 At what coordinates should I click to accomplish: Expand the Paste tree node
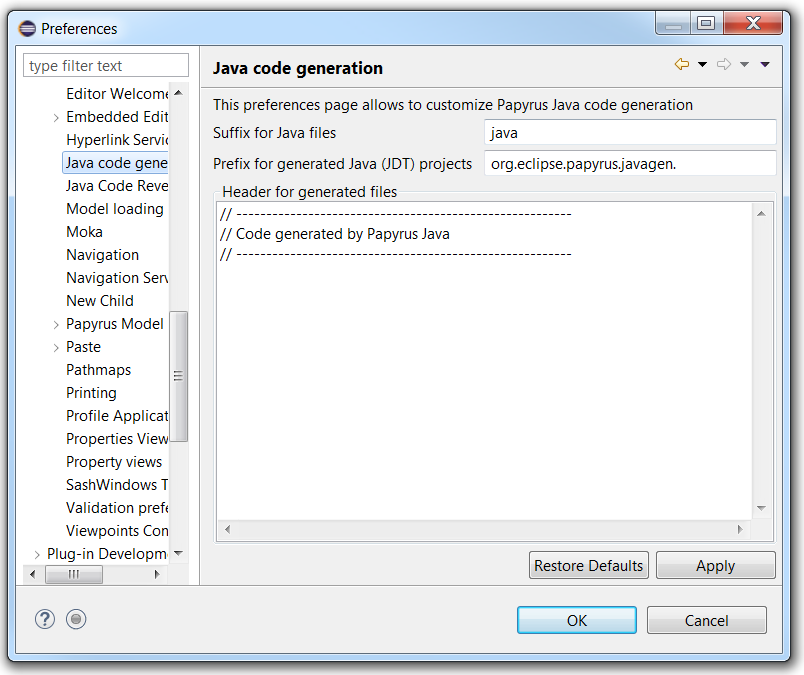[56, 347]
